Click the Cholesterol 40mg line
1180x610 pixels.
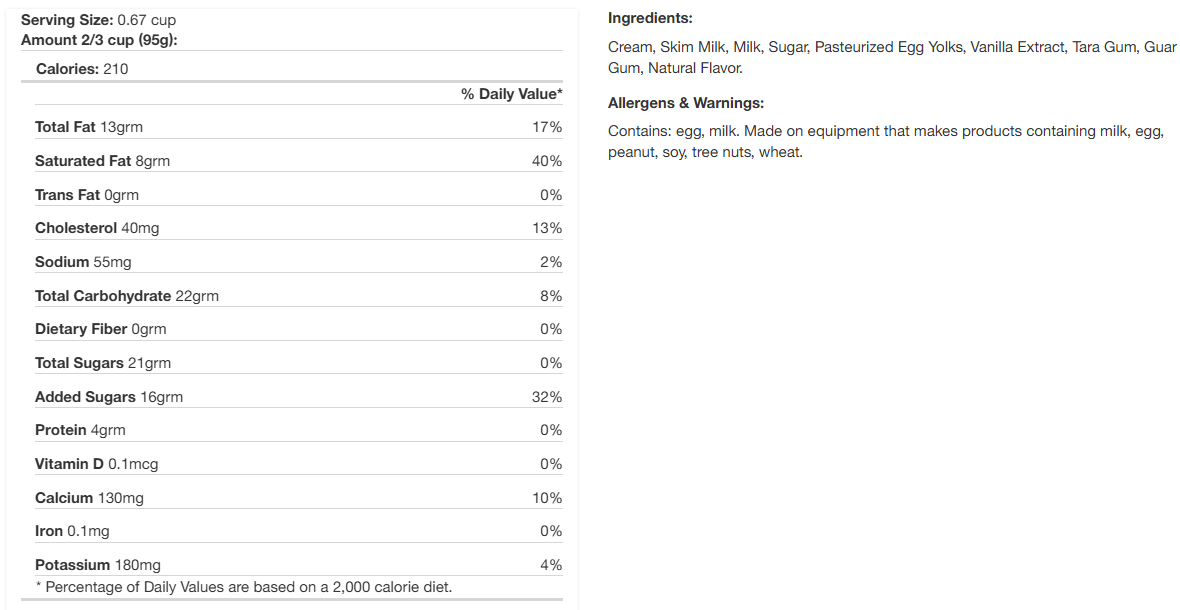[x=97, y=228]
